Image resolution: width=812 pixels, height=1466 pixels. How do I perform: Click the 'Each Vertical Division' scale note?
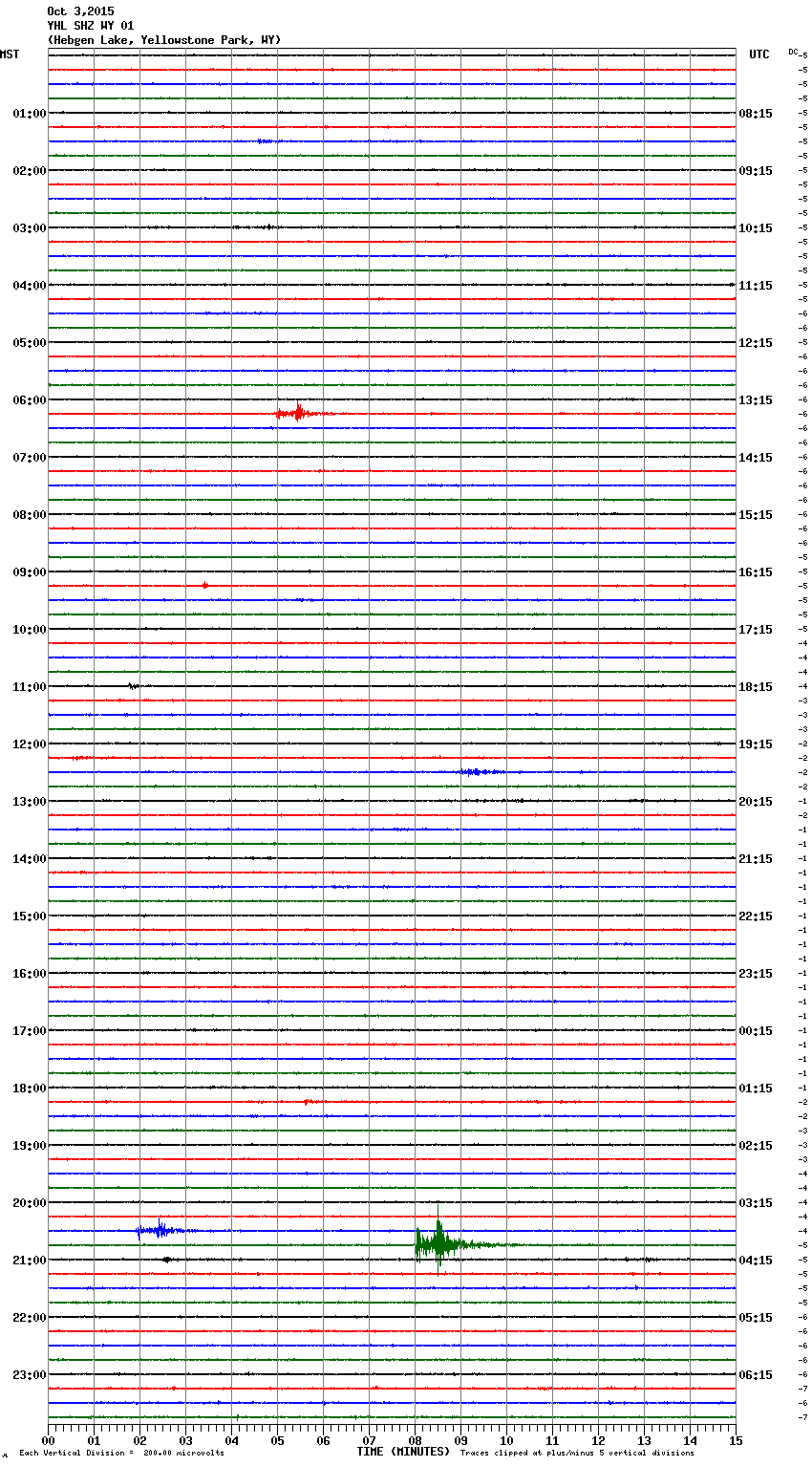[121, 1454]
